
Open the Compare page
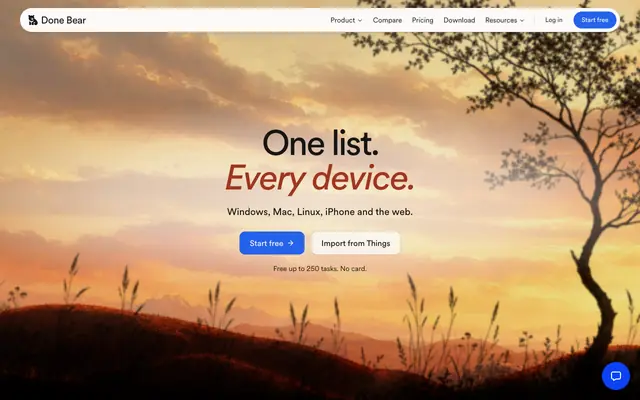[387, 20]
